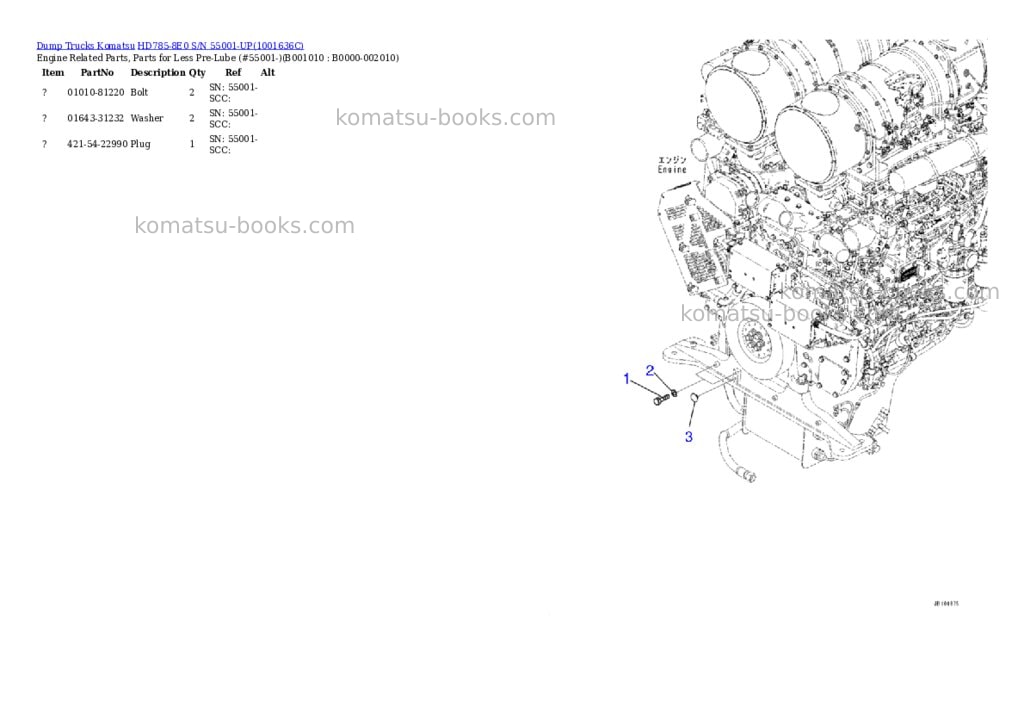The image size is (1024, 725).
Task: Open the Dump Trucks Komatsu link
Action: coord(86,46)
